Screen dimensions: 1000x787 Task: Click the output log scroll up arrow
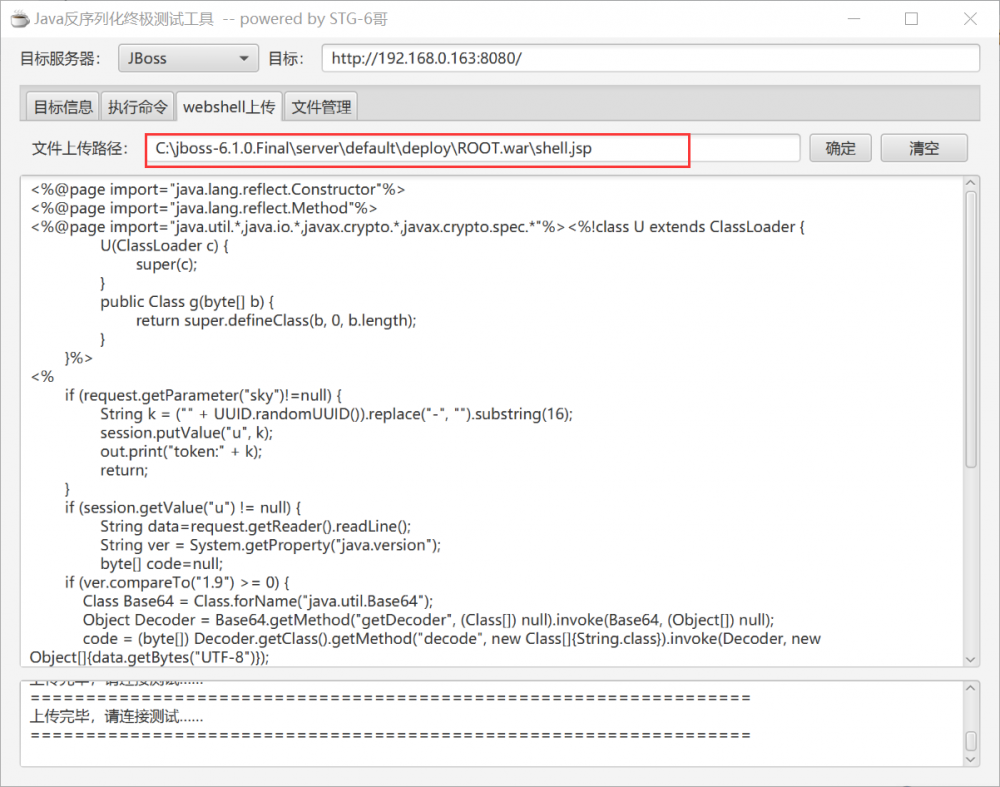click(x=970, y=688)
